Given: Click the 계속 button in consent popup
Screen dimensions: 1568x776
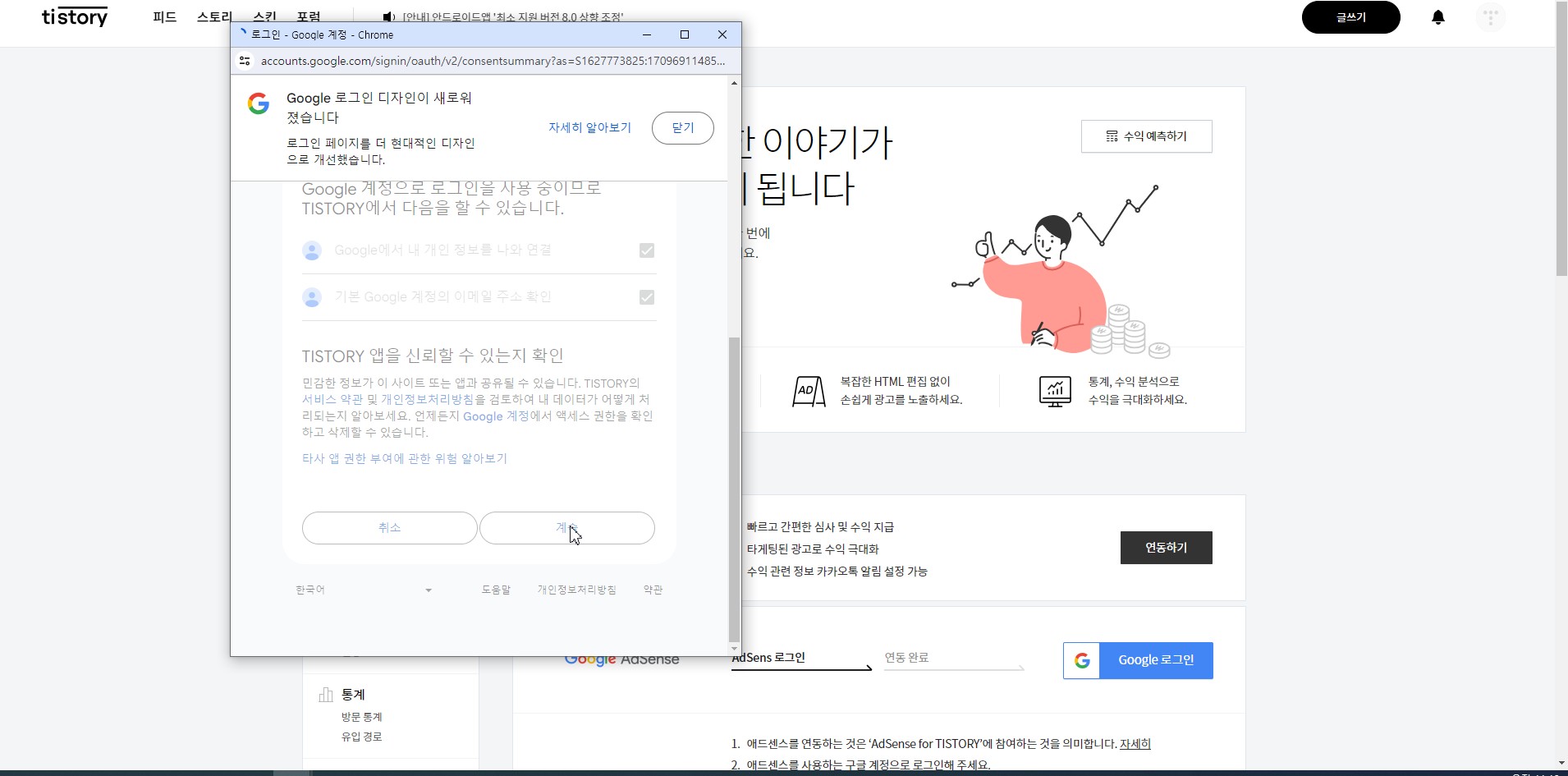Looking at the screenshot, I should click(566, 528).
